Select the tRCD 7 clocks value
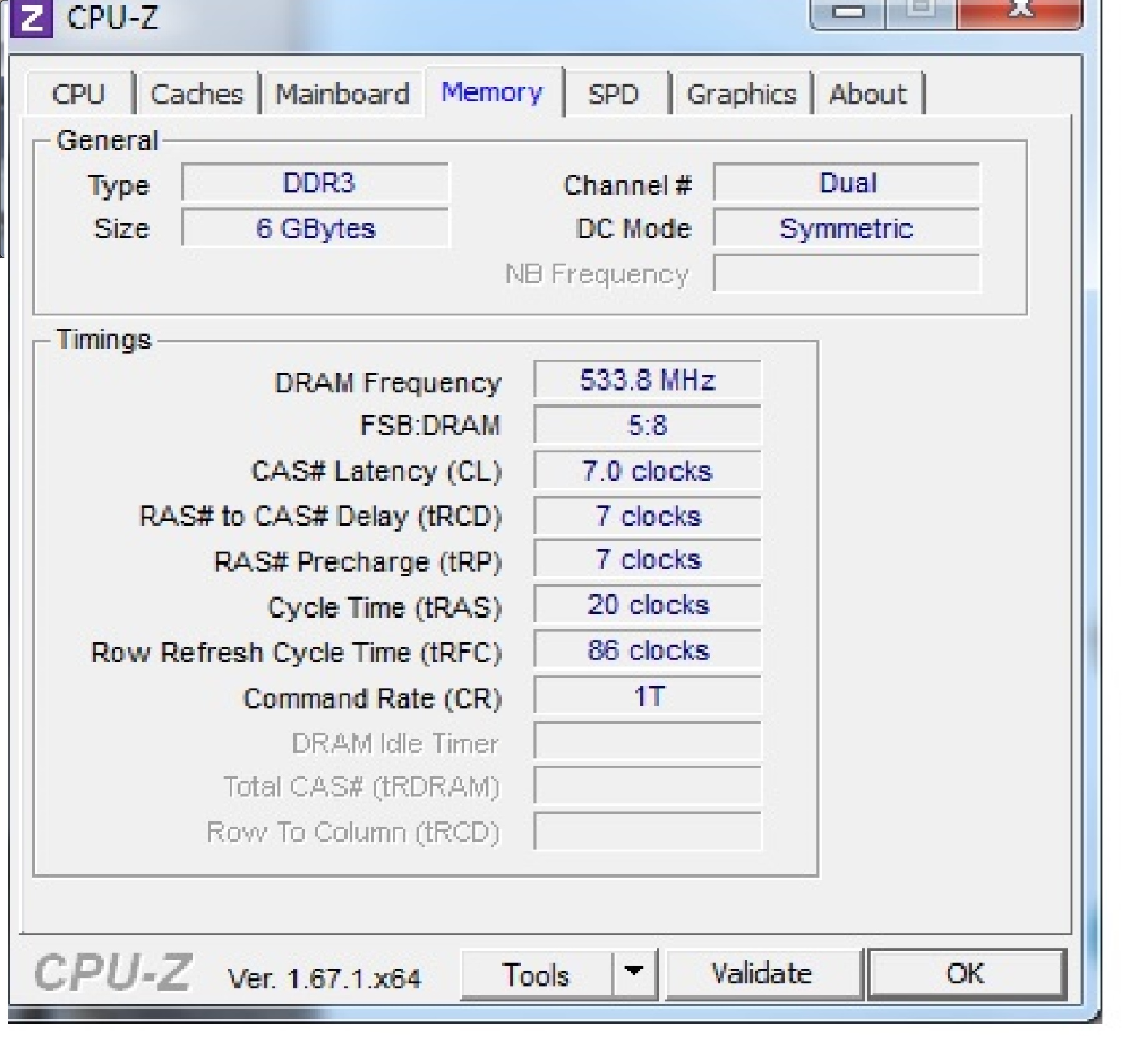 pos(648,515)
